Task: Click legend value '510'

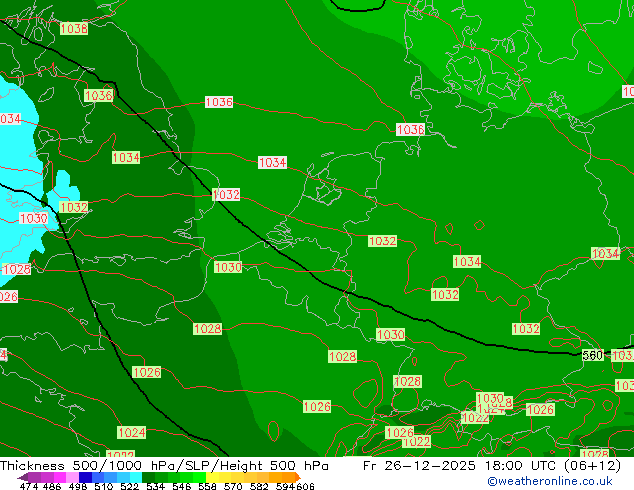Action: click(x=104, y=486)
